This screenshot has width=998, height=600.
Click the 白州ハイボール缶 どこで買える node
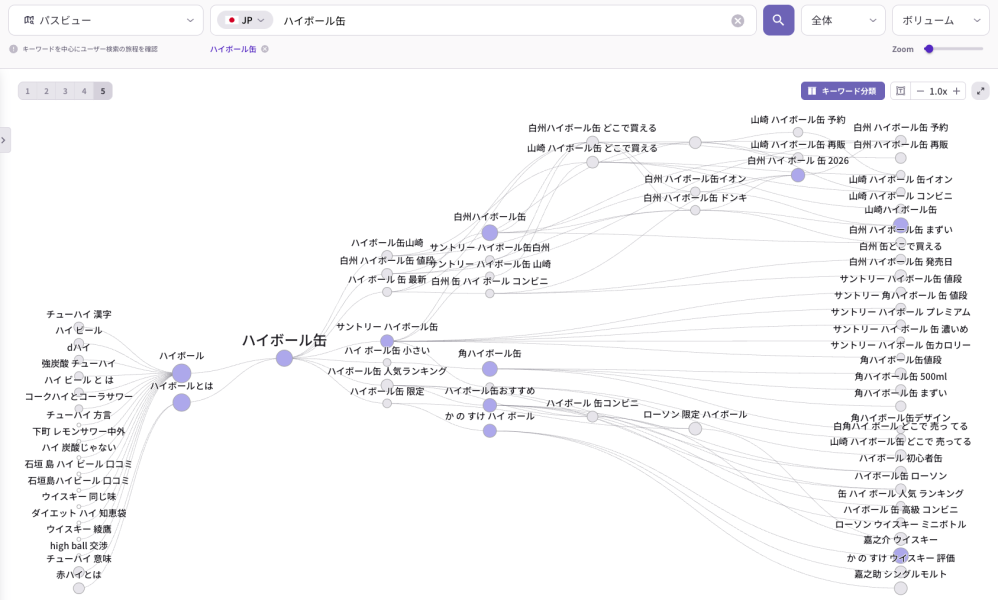pyautogui.click(x=593, y=142)
